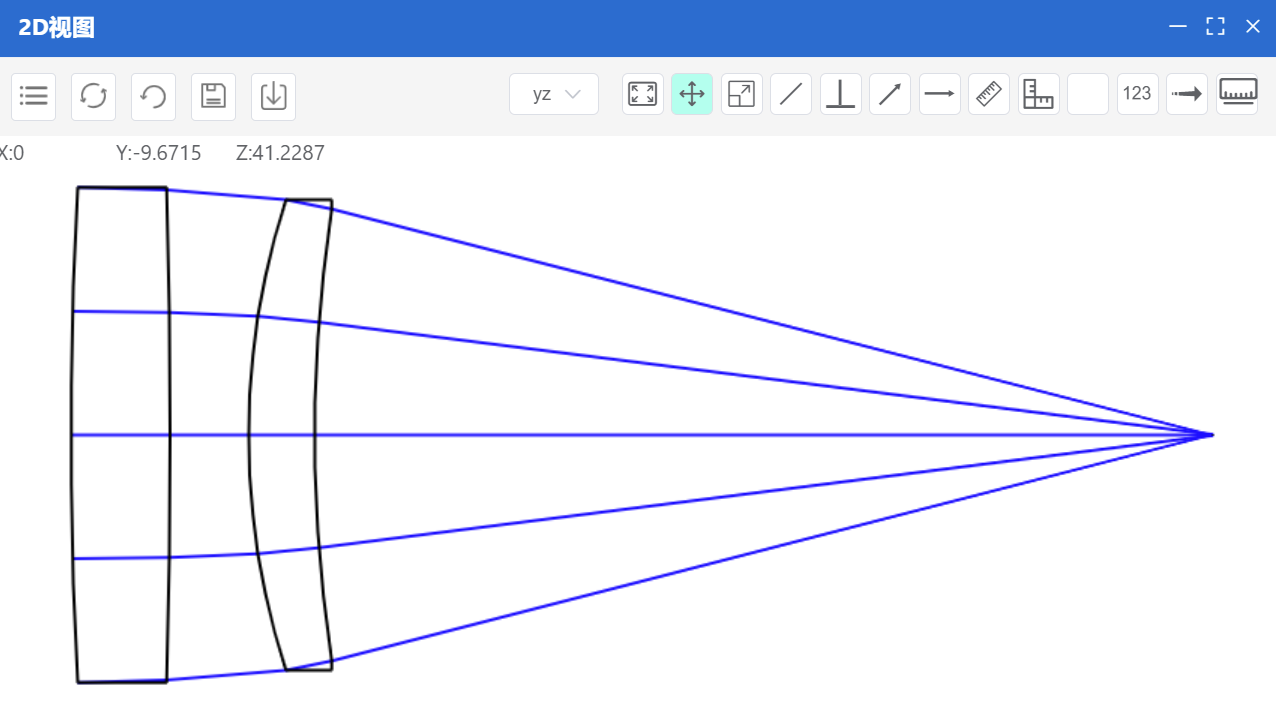The image size is (1276, 709).
Task: Minimize the 2D视图 window
Action: [1179, 27]
